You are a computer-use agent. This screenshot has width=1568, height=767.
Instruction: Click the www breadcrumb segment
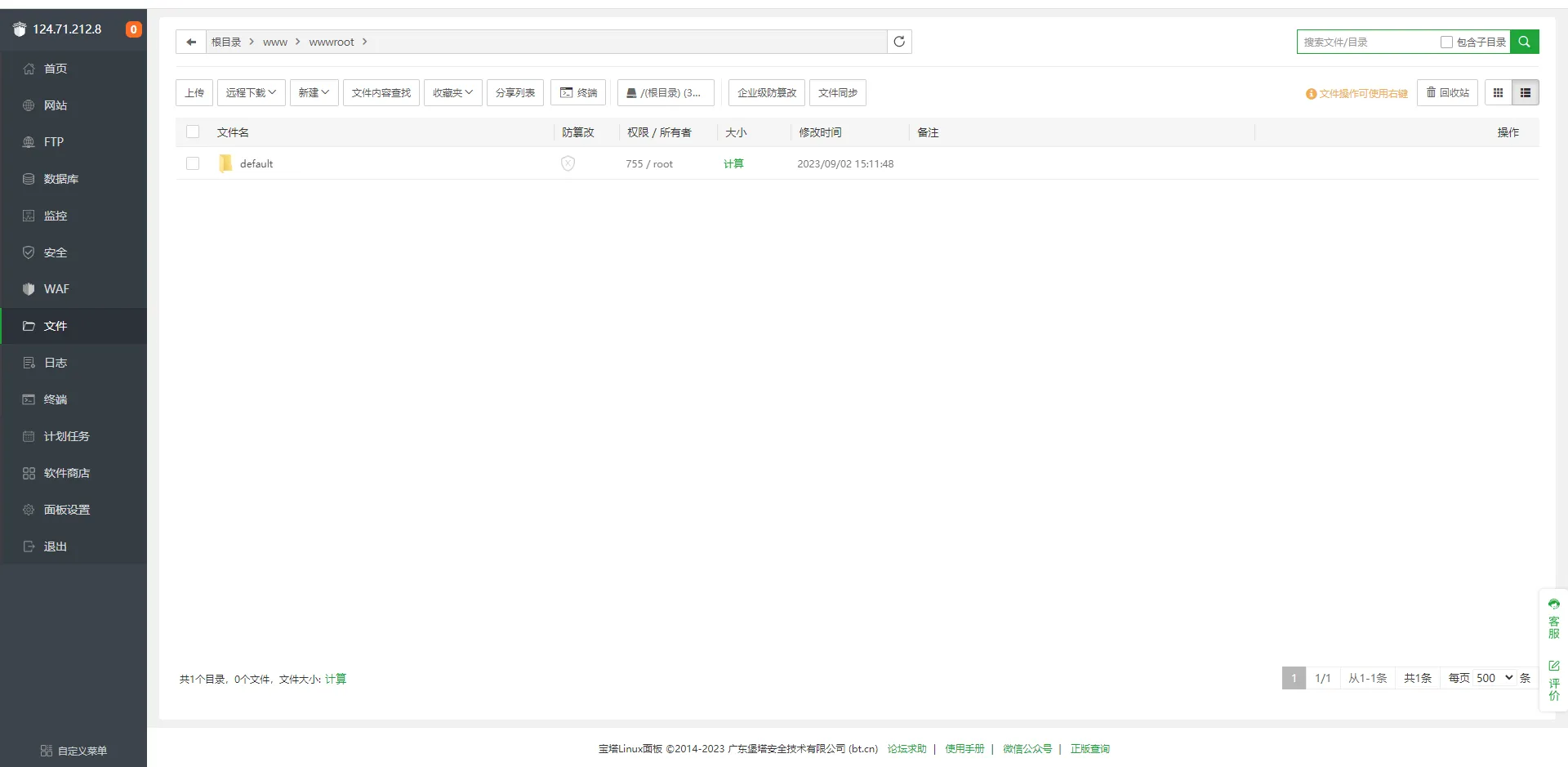(x=275, y=42)
